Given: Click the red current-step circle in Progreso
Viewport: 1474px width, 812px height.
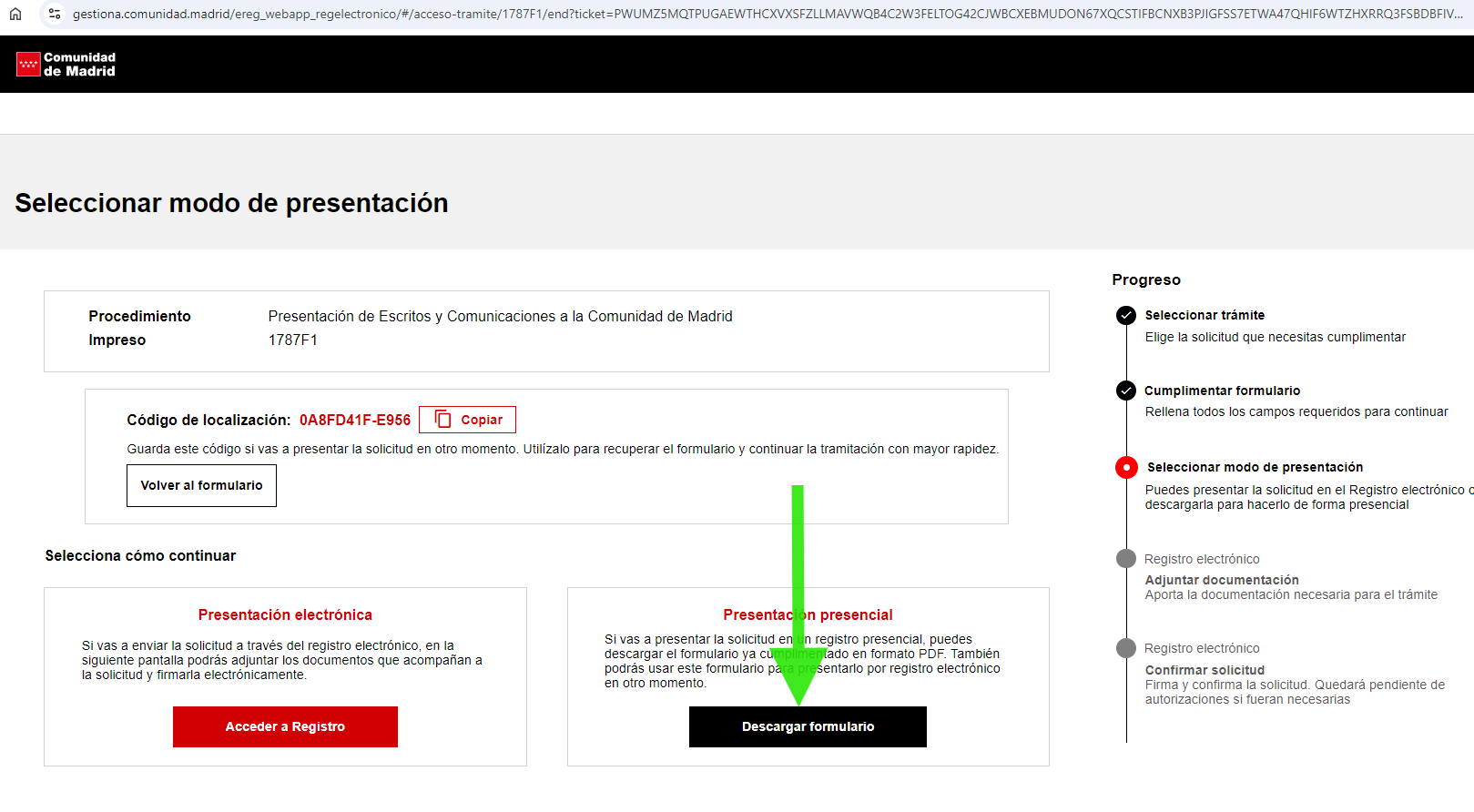Looking at the screenshot, I should [x=1126, y=467].
